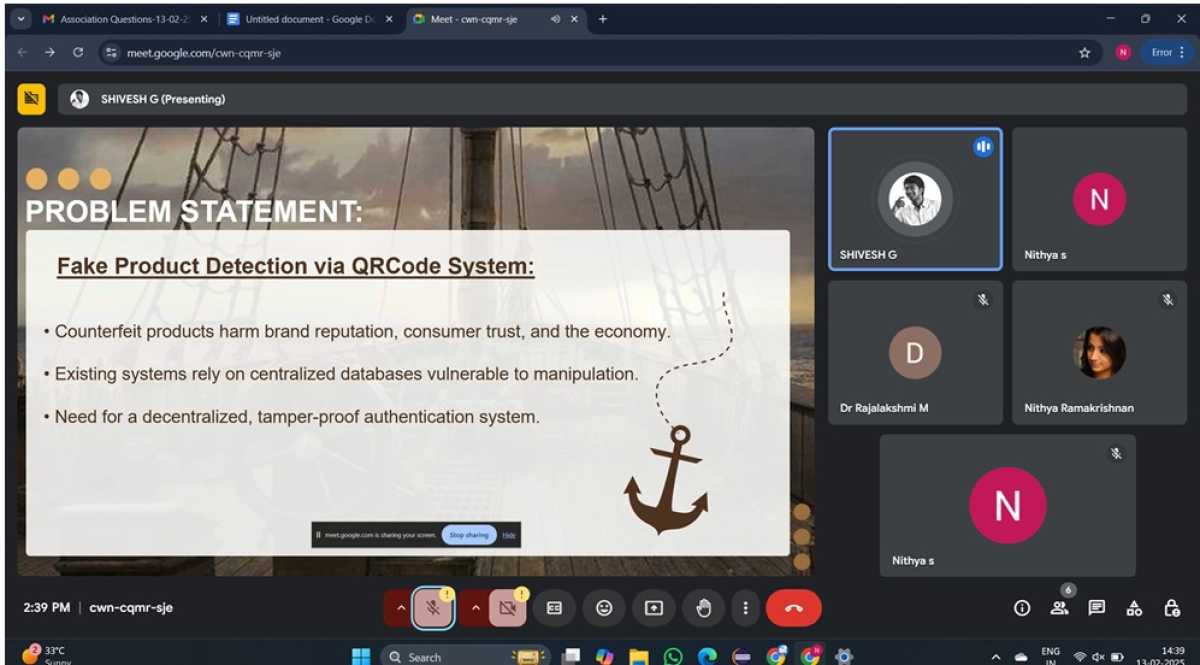Go back in browser
1200x665 pixels.
pos(22,52)
